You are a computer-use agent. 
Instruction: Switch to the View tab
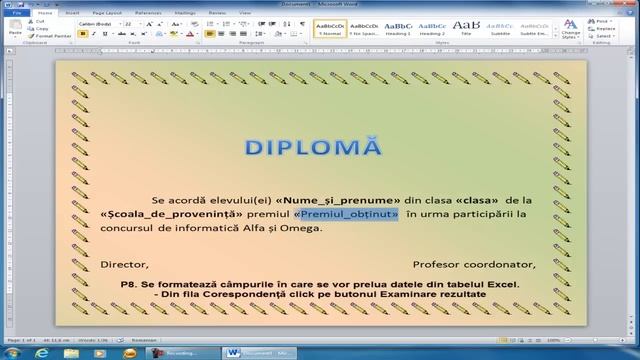click(245, 13)
